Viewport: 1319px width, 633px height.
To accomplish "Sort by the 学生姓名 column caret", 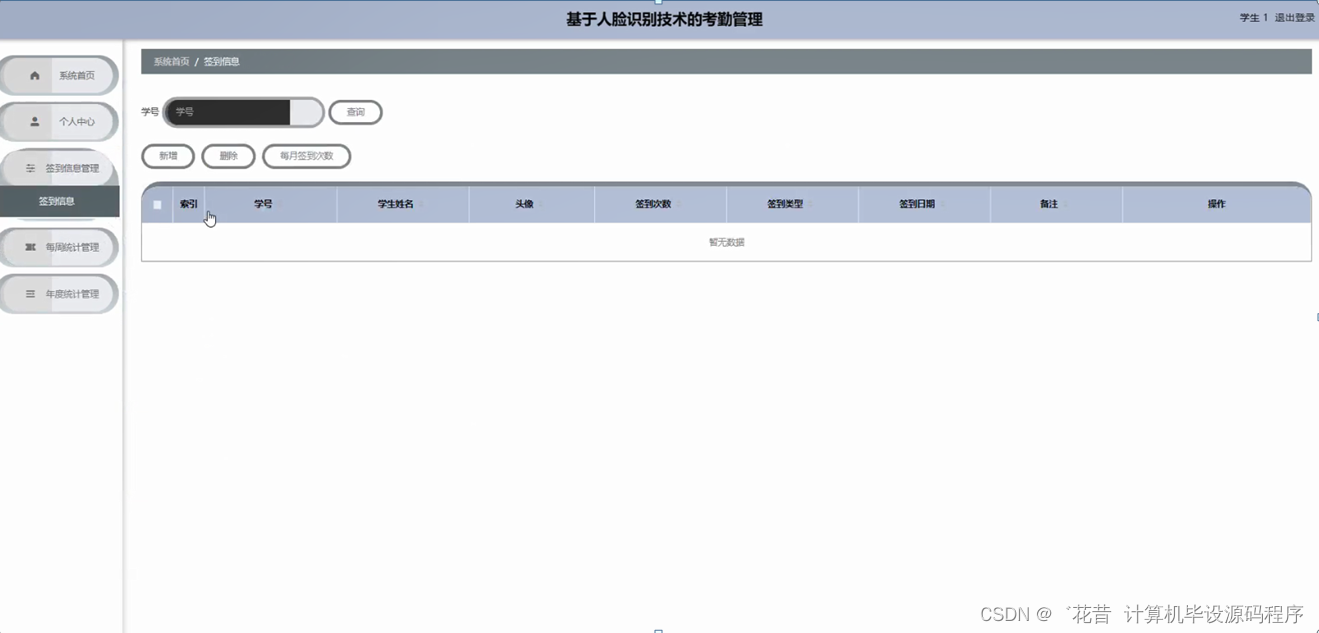I will coord(420,204).
